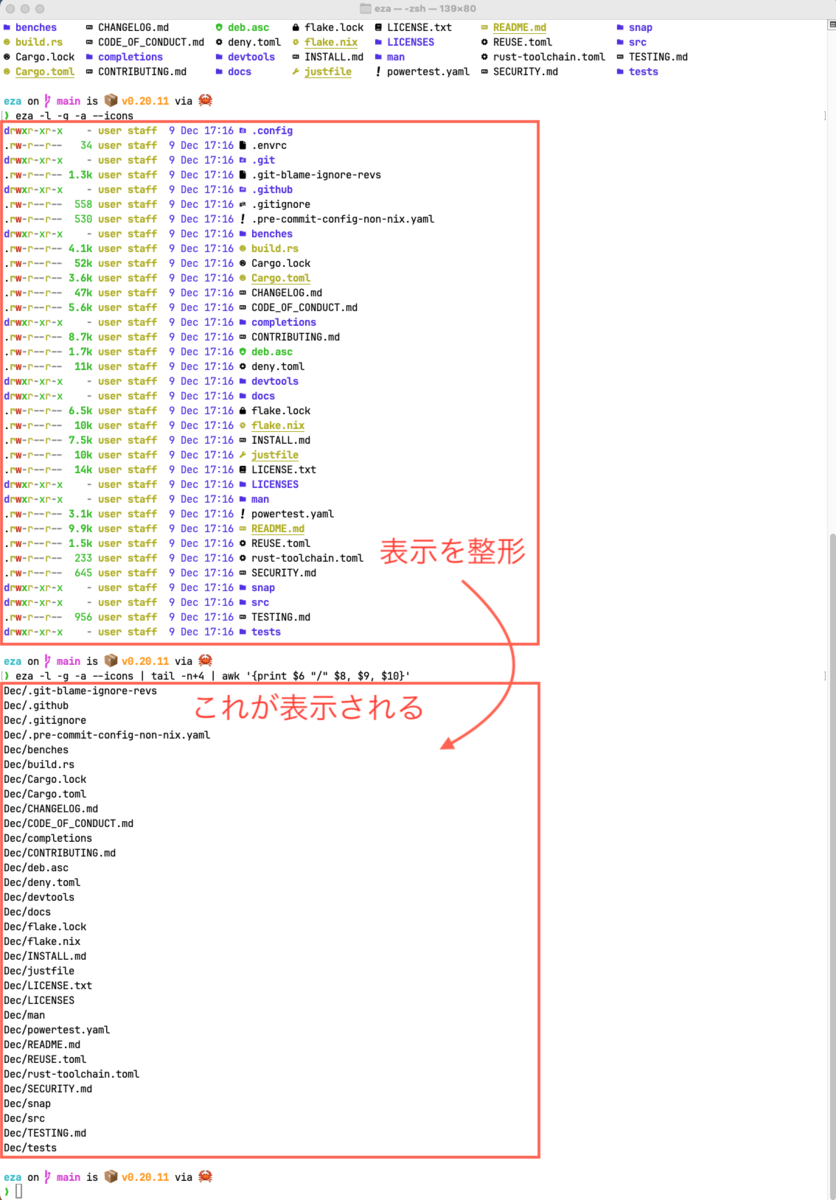Click the folder icon beside .config in long listing
Image resolution: width=836 pixels, height=1200 pixels.
pos(243,131)
